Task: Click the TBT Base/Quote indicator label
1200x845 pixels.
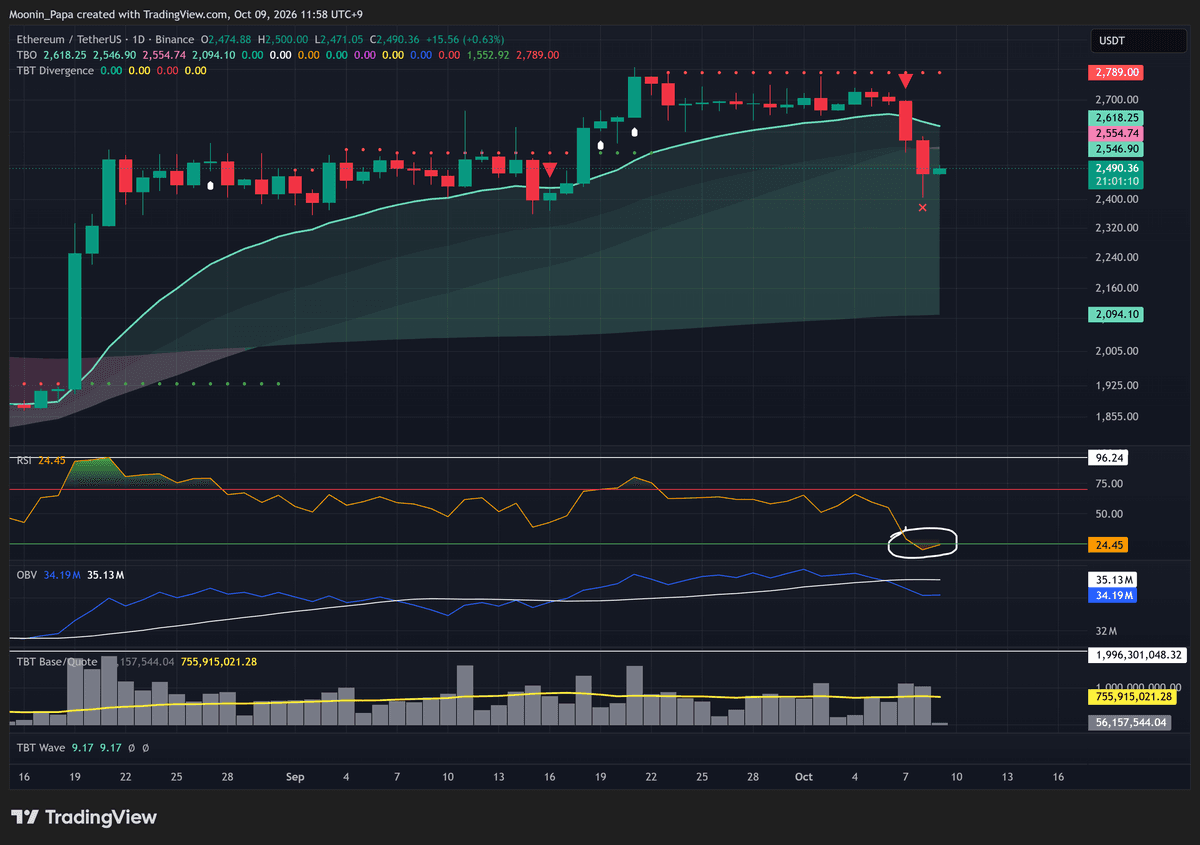Action: coord(59,662)
